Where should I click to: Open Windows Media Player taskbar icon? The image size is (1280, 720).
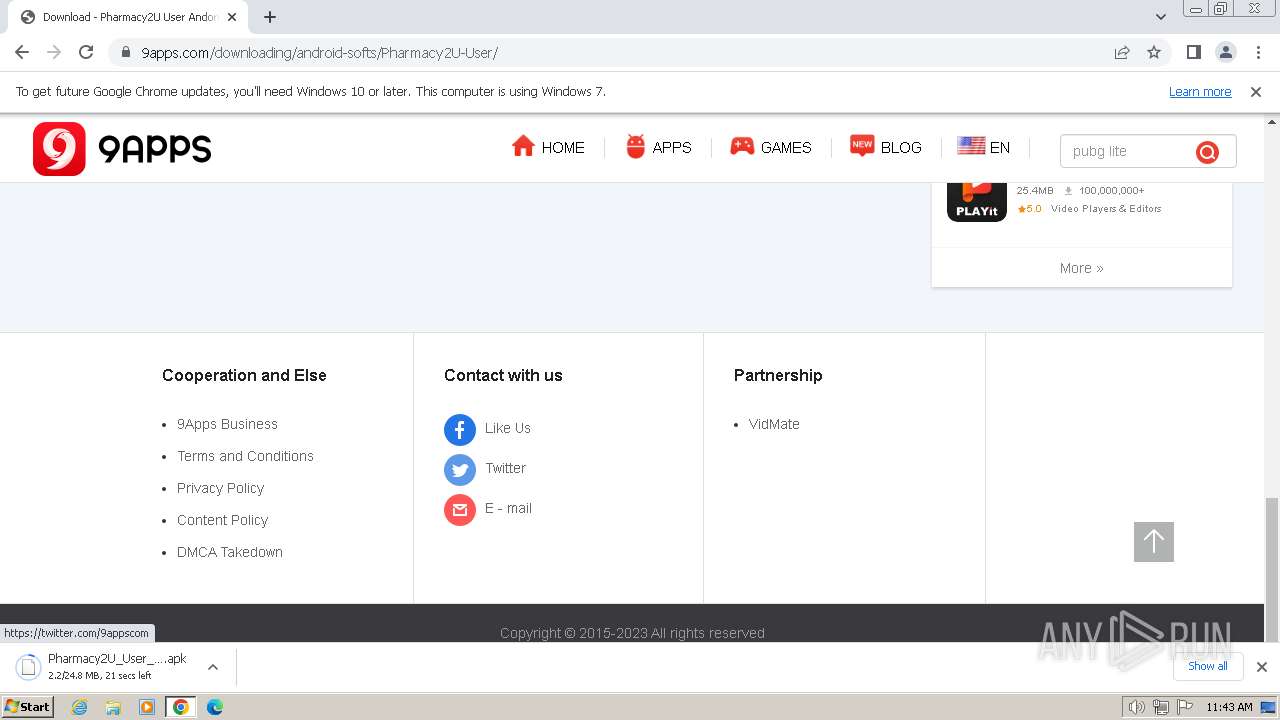pos(147,707)
